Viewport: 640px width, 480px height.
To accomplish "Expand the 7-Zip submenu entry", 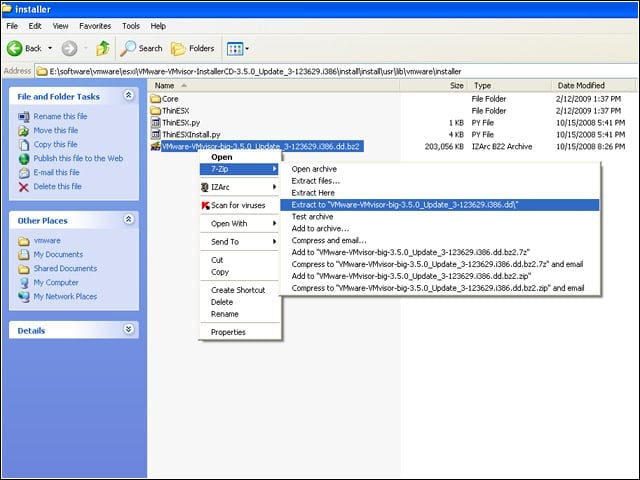I will tap(239, 169).
